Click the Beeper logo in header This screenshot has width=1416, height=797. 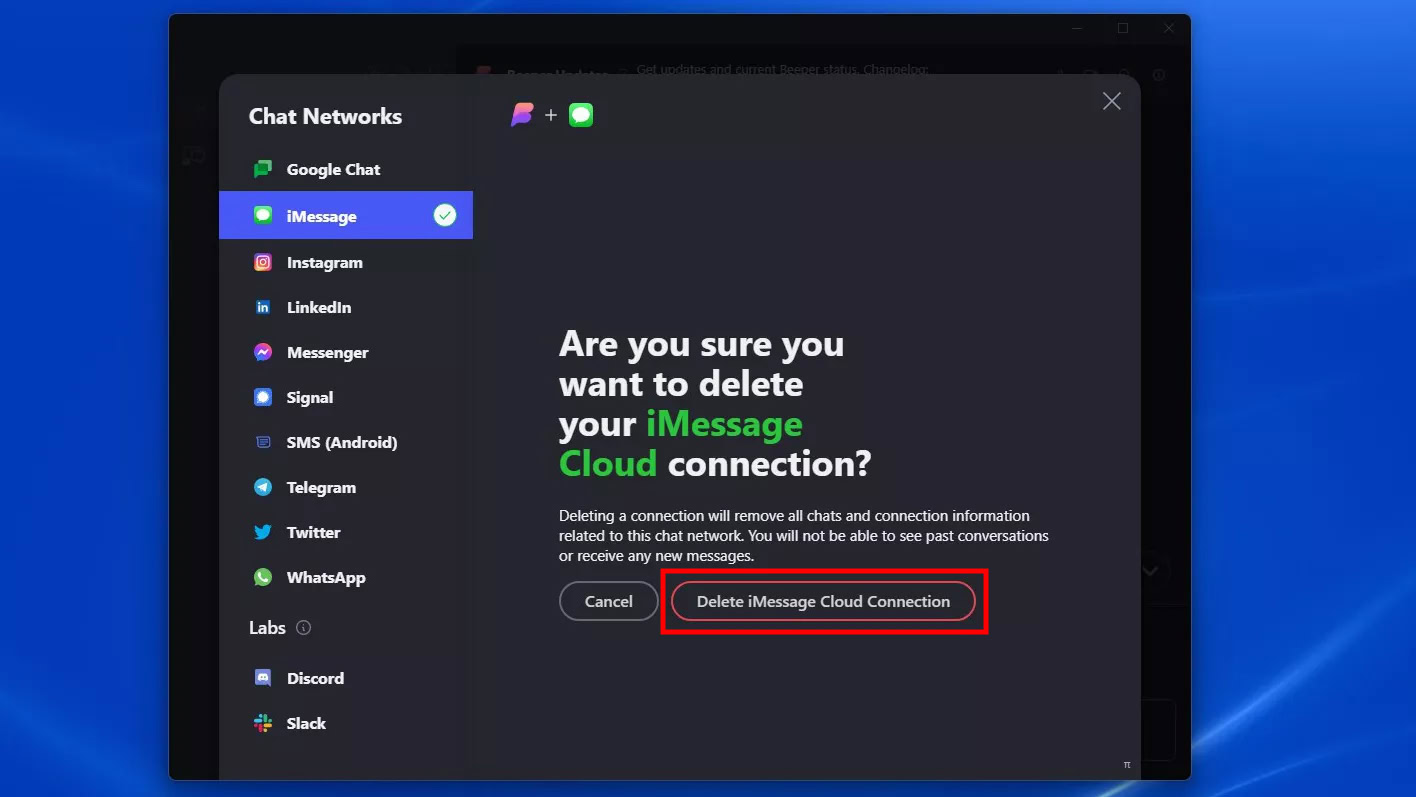522,115
